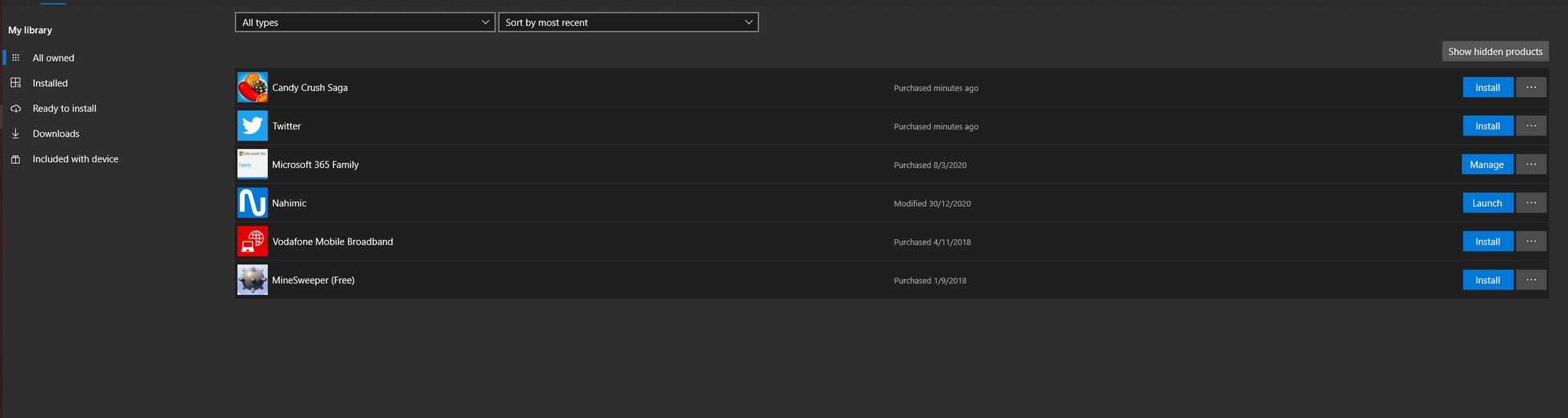Show Included with device items

click(75, 159)
